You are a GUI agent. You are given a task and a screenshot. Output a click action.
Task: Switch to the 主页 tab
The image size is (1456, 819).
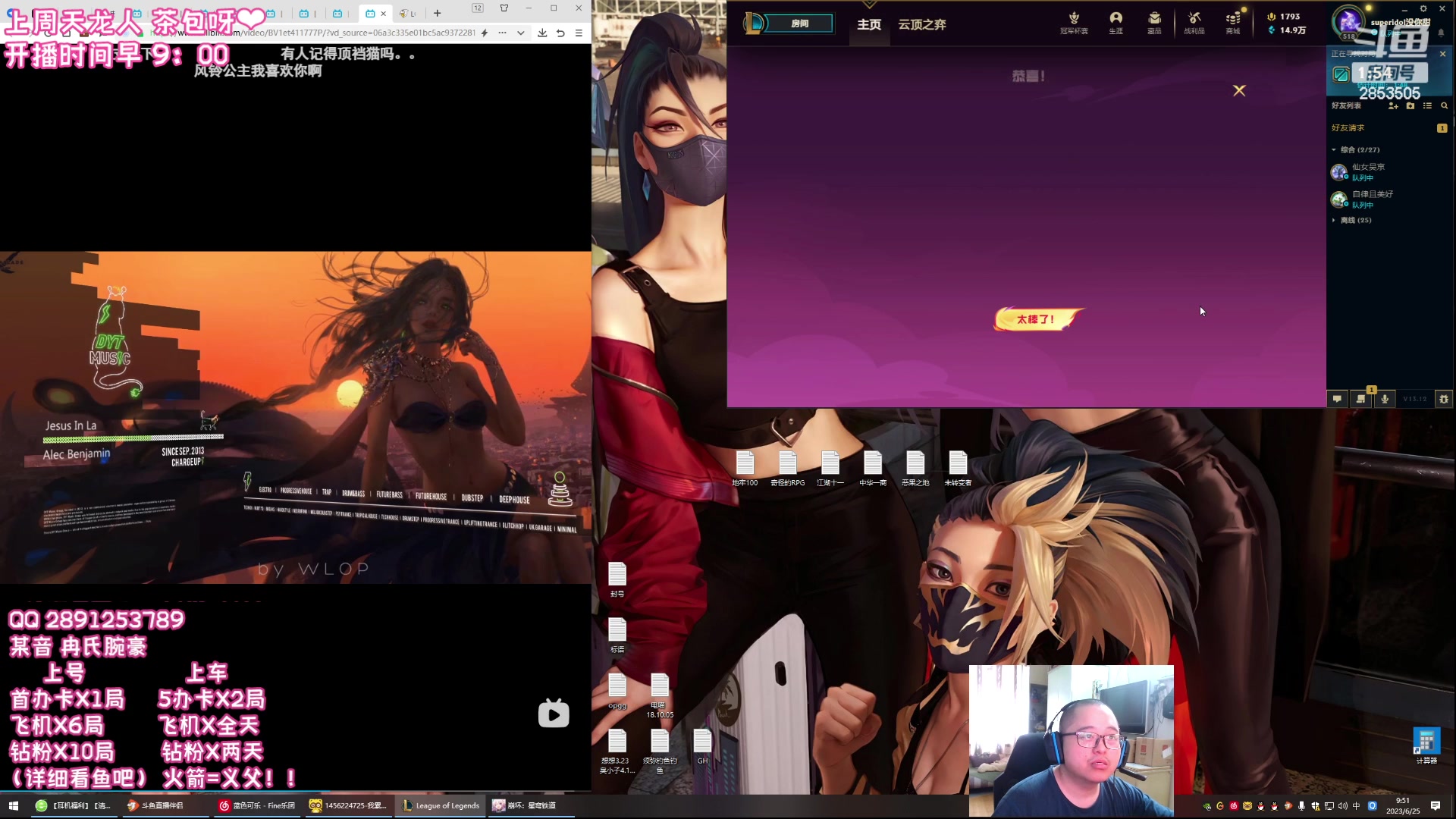point(869,24)
